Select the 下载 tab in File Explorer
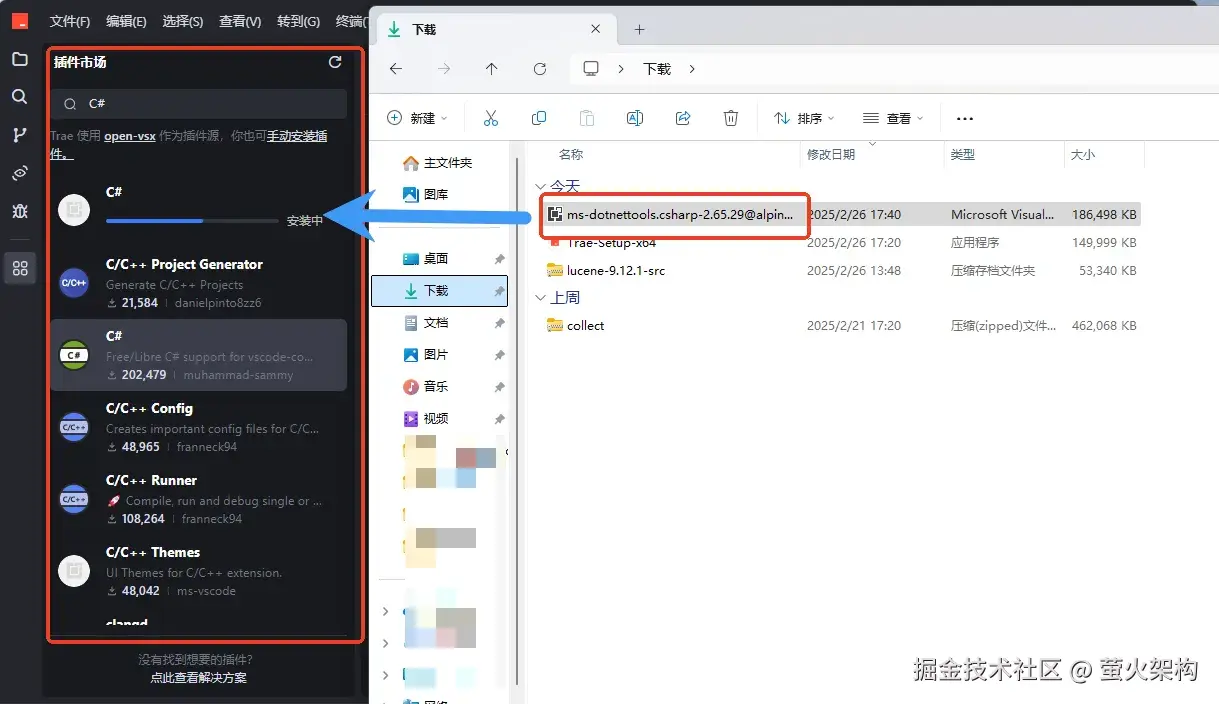Viewport: 1219px width, 704px height. tap(497, 30)
